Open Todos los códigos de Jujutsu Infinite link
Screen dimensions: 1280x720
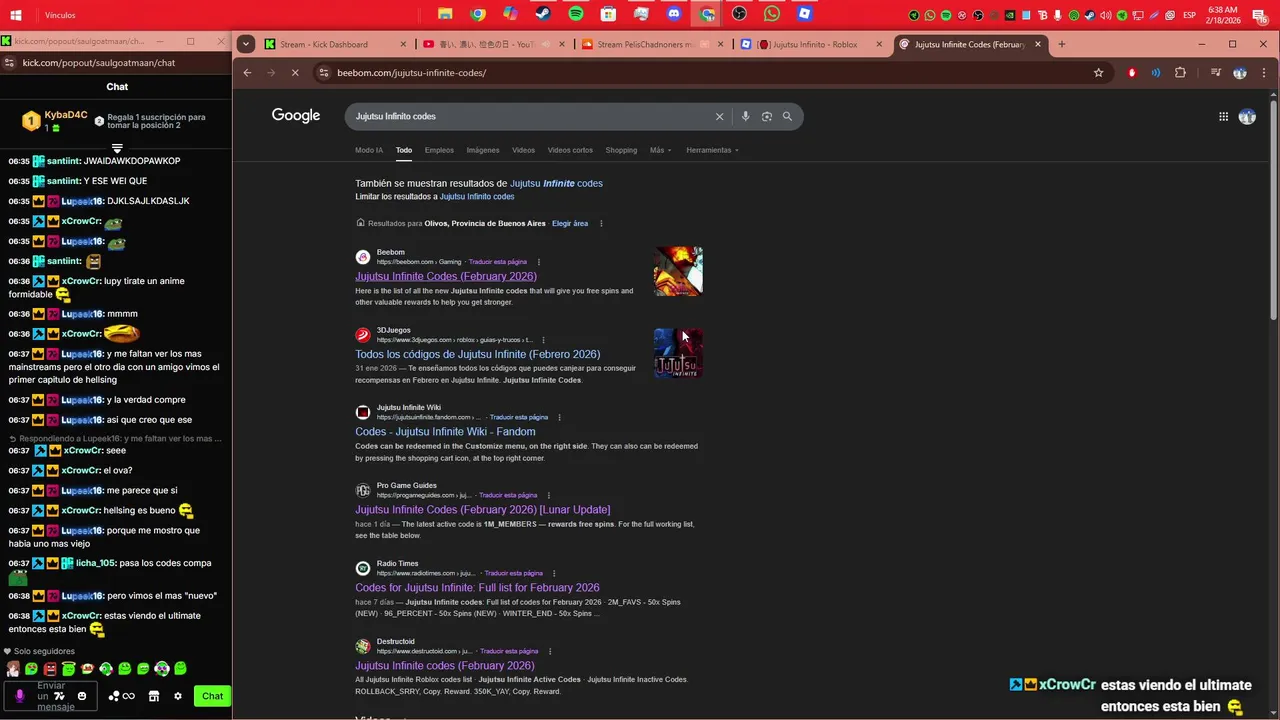click(478, 354)
